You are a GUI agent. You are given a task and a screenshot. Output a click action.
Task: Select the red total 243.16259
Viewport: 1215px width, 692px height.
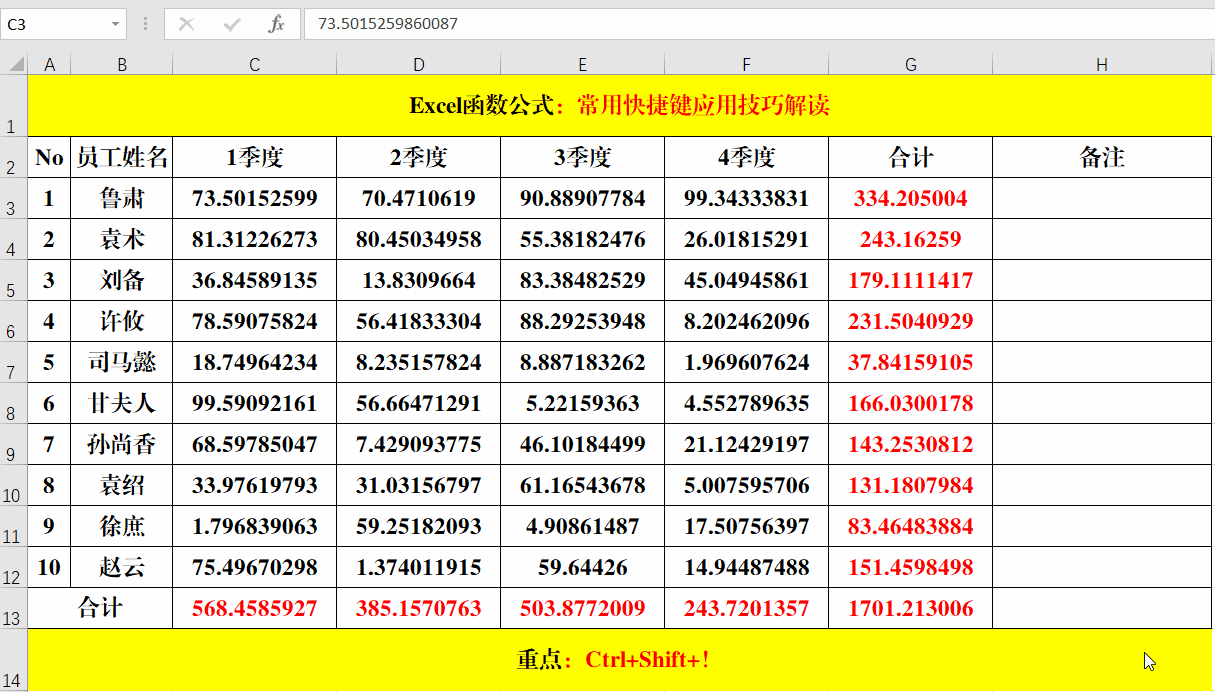coord(911,239)
